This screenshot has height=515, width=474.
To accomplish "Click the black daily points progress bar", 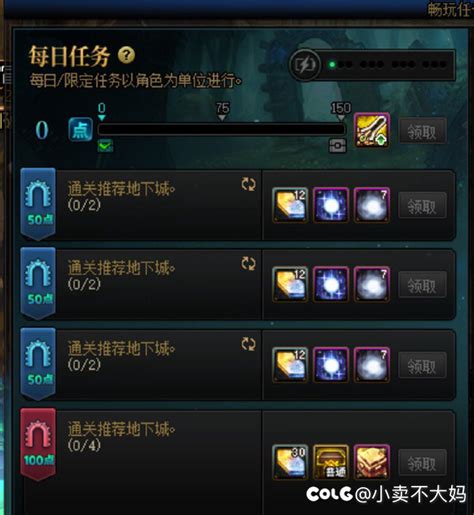I will (221, 129).
